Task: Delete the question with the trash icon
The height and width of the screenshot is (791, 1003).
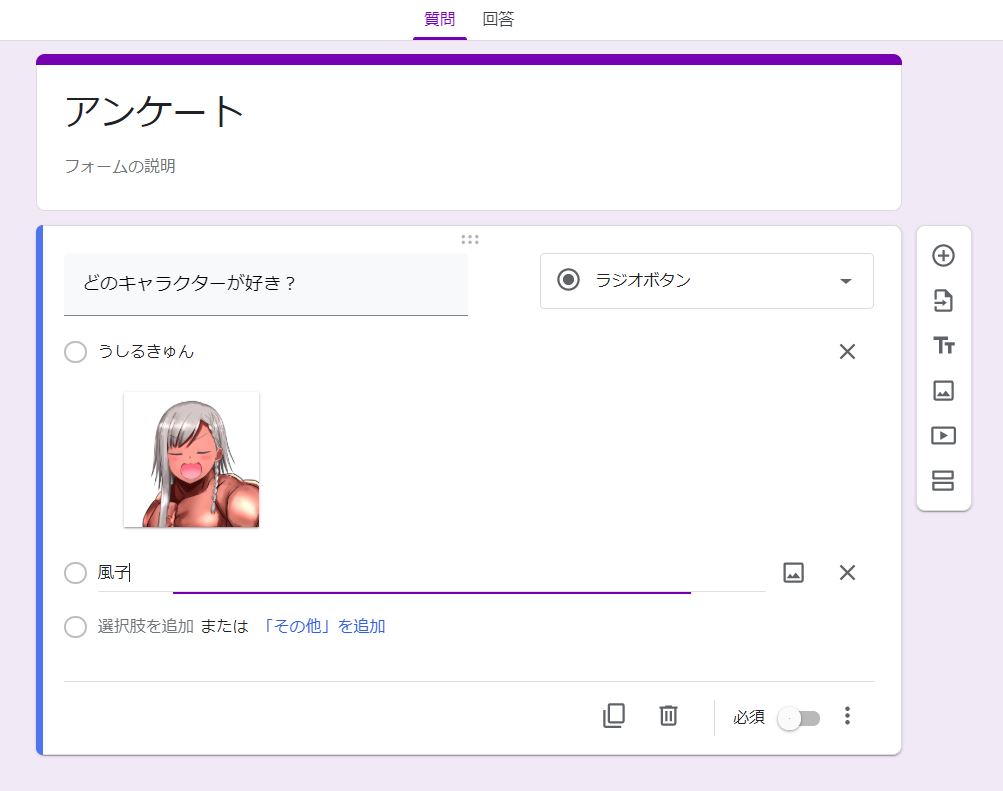Action: coord(667,716)
